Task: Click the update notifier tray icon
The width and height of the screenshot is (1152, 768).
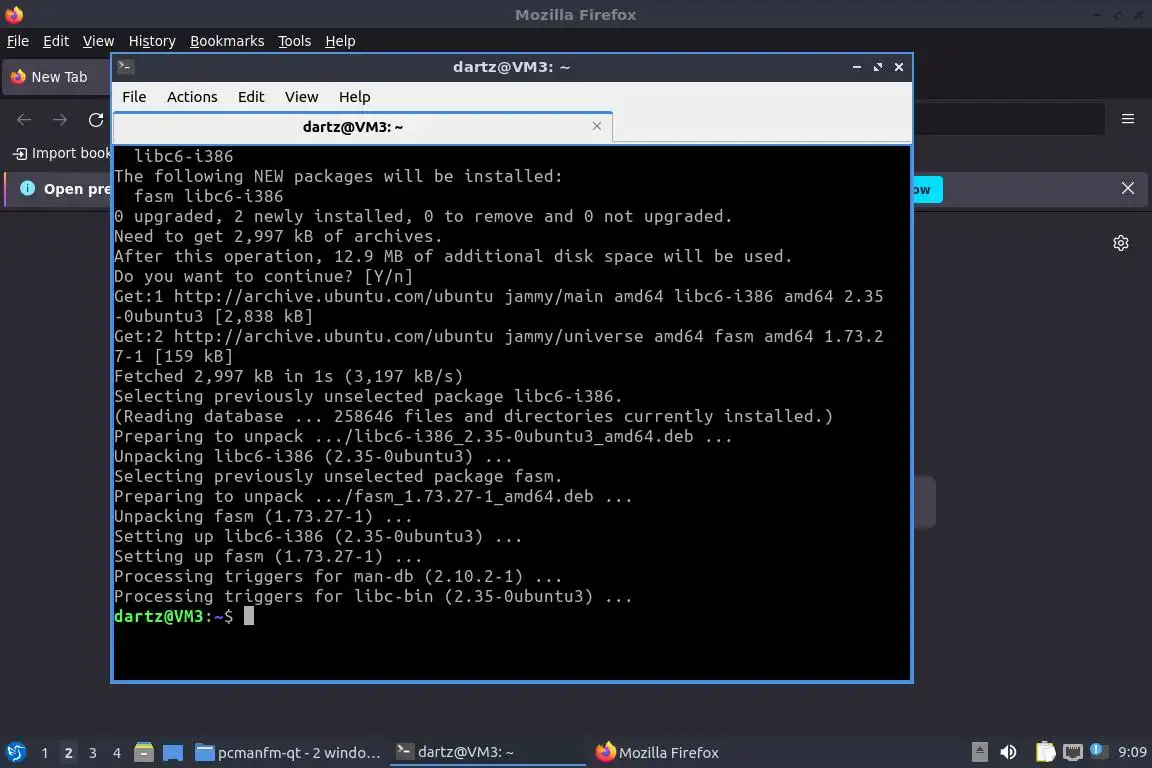Action: [1096, 750]
